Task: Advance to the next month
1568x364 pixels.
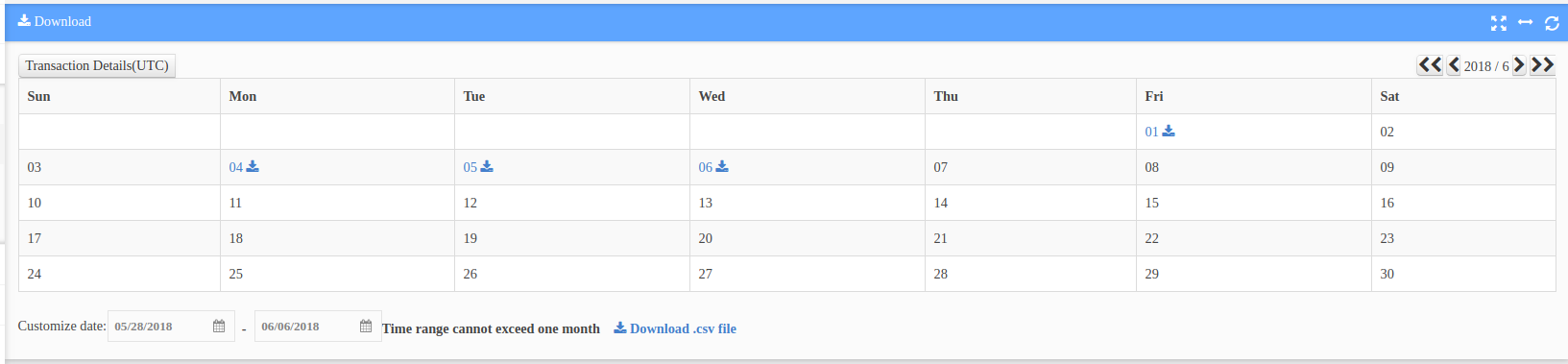Action: click(x=1519, y=65)
